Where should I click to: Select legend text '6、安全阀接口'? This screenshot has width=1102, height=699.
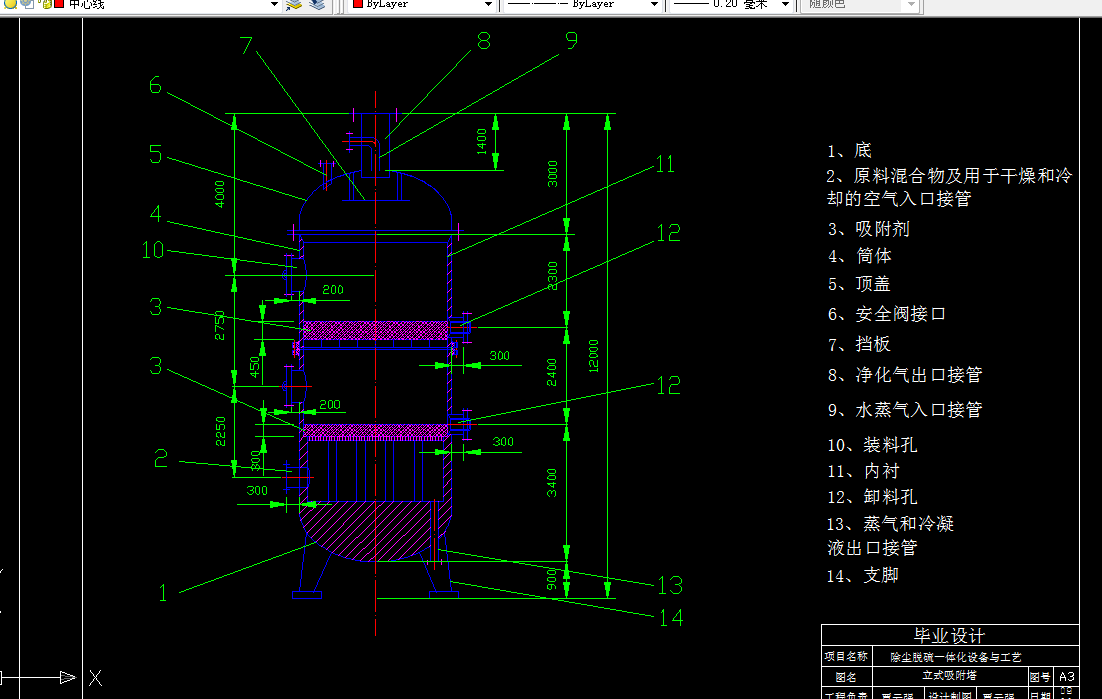pos(887,314)
